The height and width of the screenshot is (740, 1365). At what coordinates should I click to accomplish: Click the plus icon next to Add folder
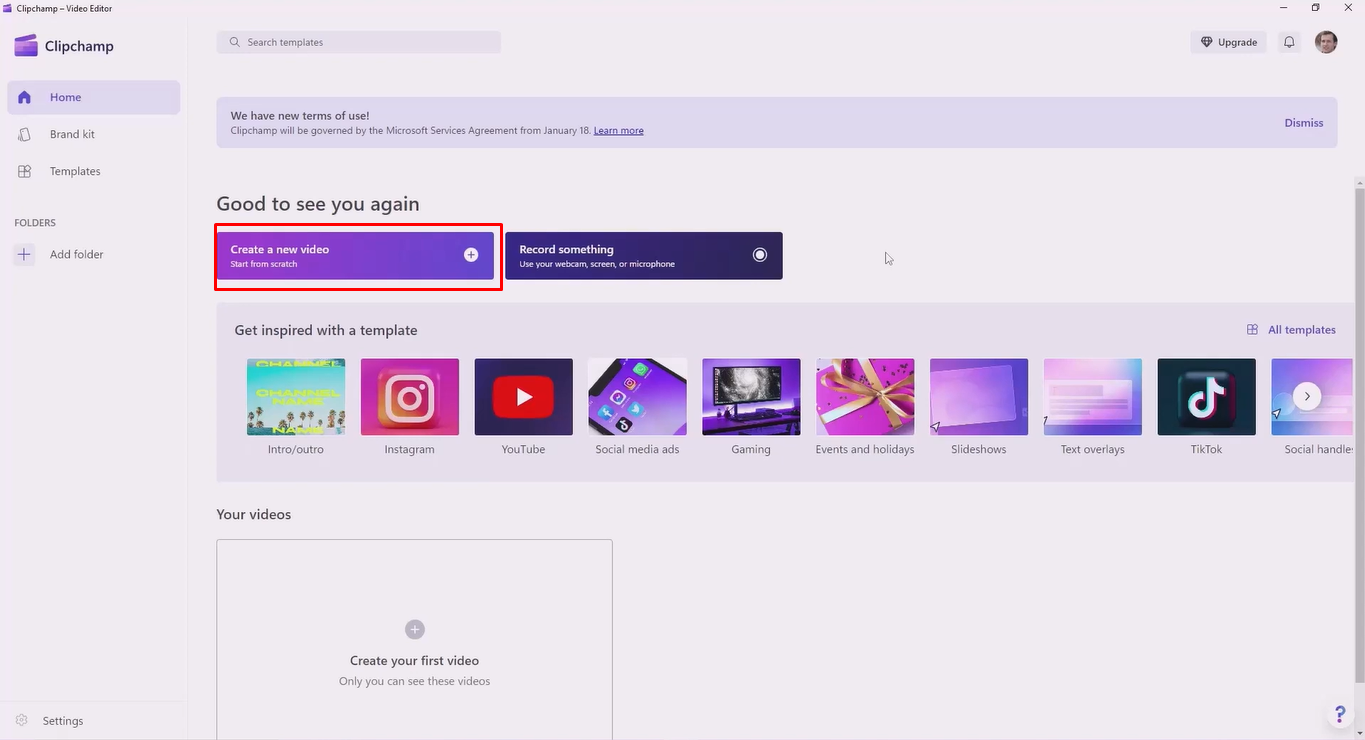click(x=24, y=254)
